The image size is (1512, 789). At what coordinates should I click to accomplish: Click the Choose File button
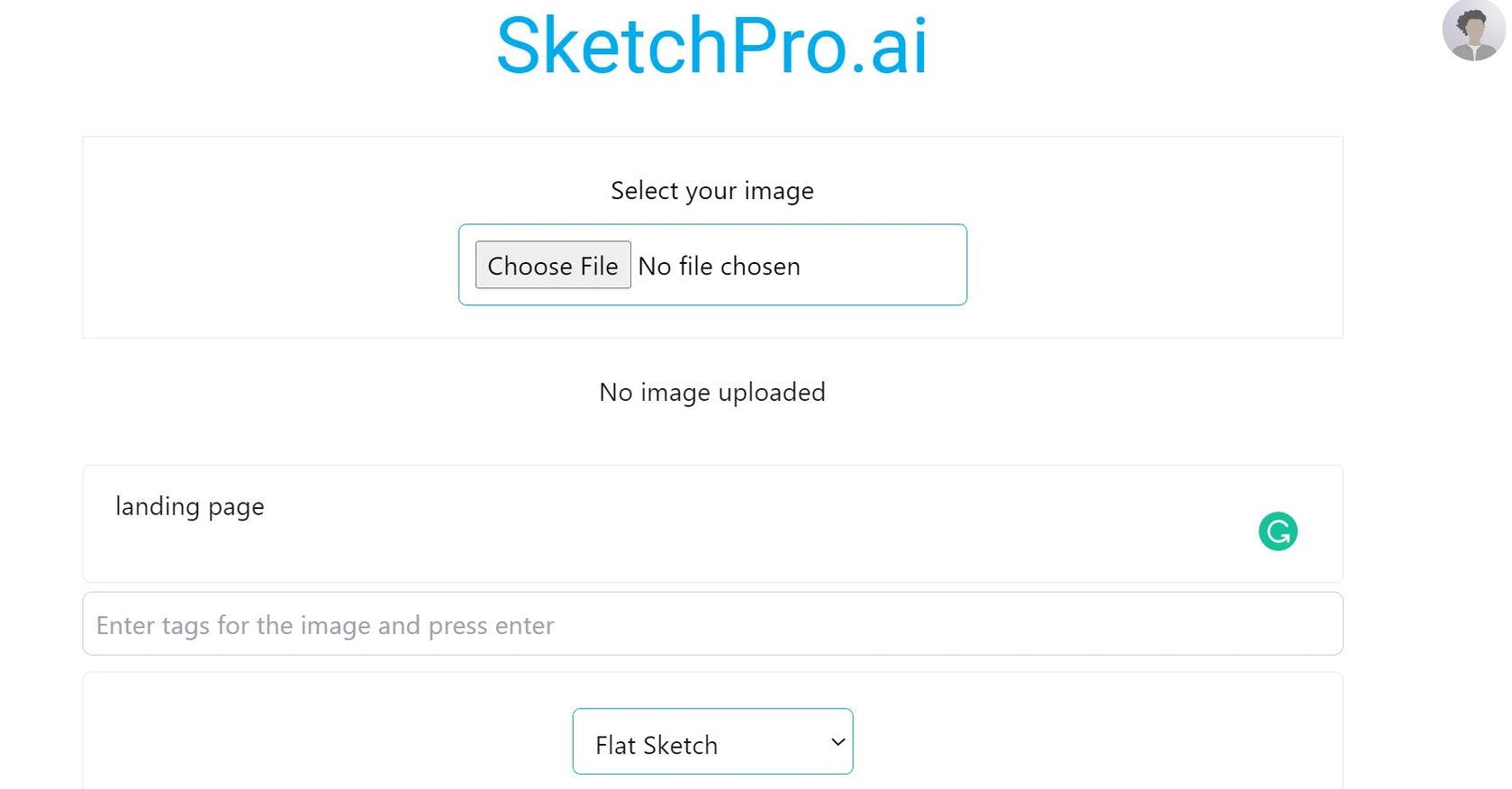coord(553,266)
